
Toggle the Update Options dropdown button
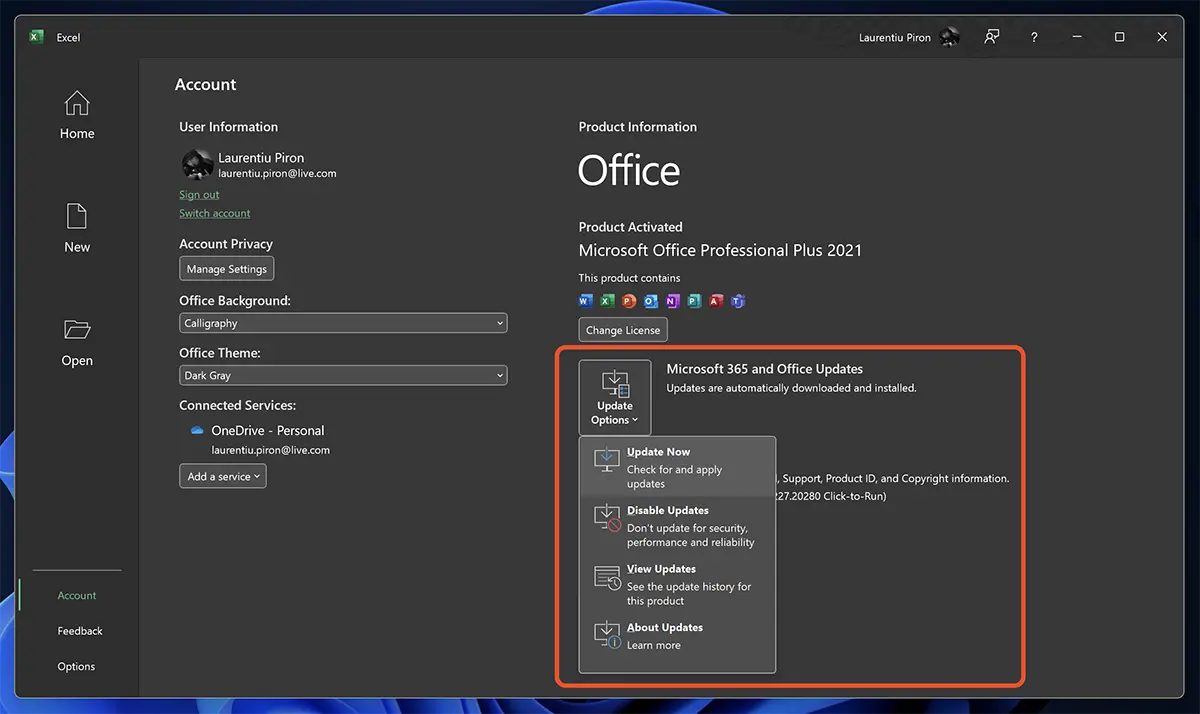point(615,396)
